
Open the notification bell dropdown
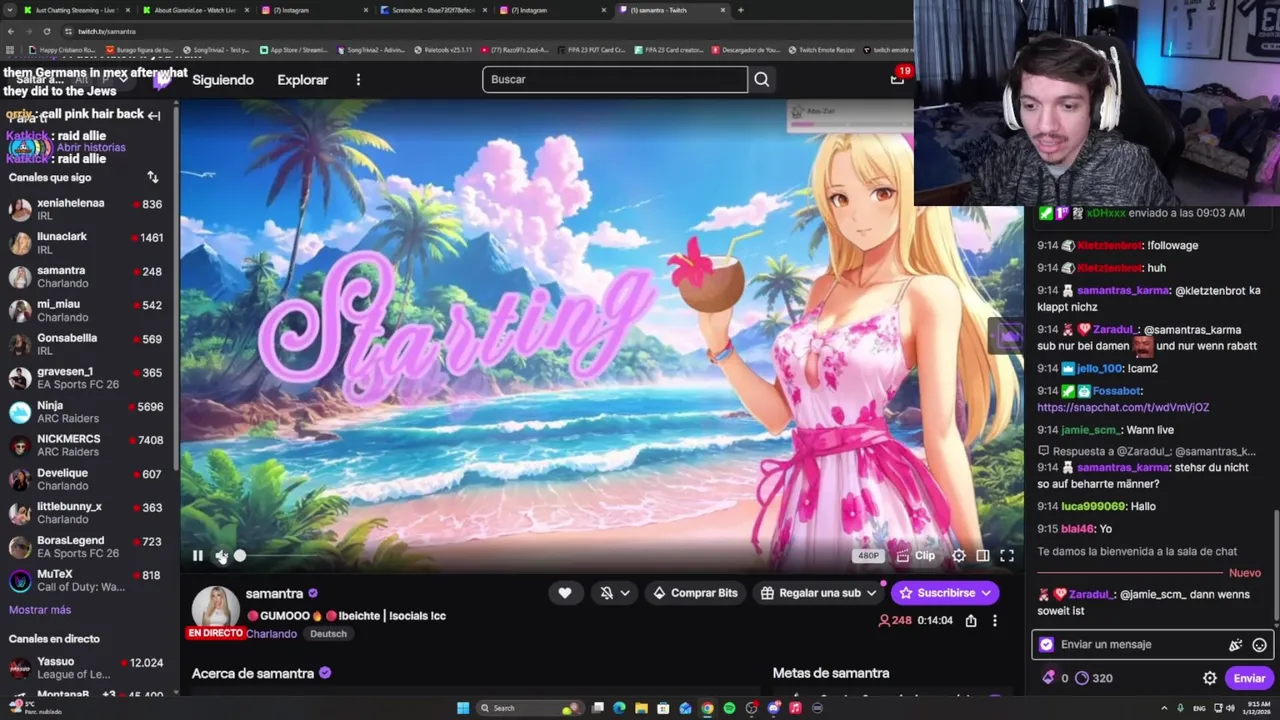615,593
